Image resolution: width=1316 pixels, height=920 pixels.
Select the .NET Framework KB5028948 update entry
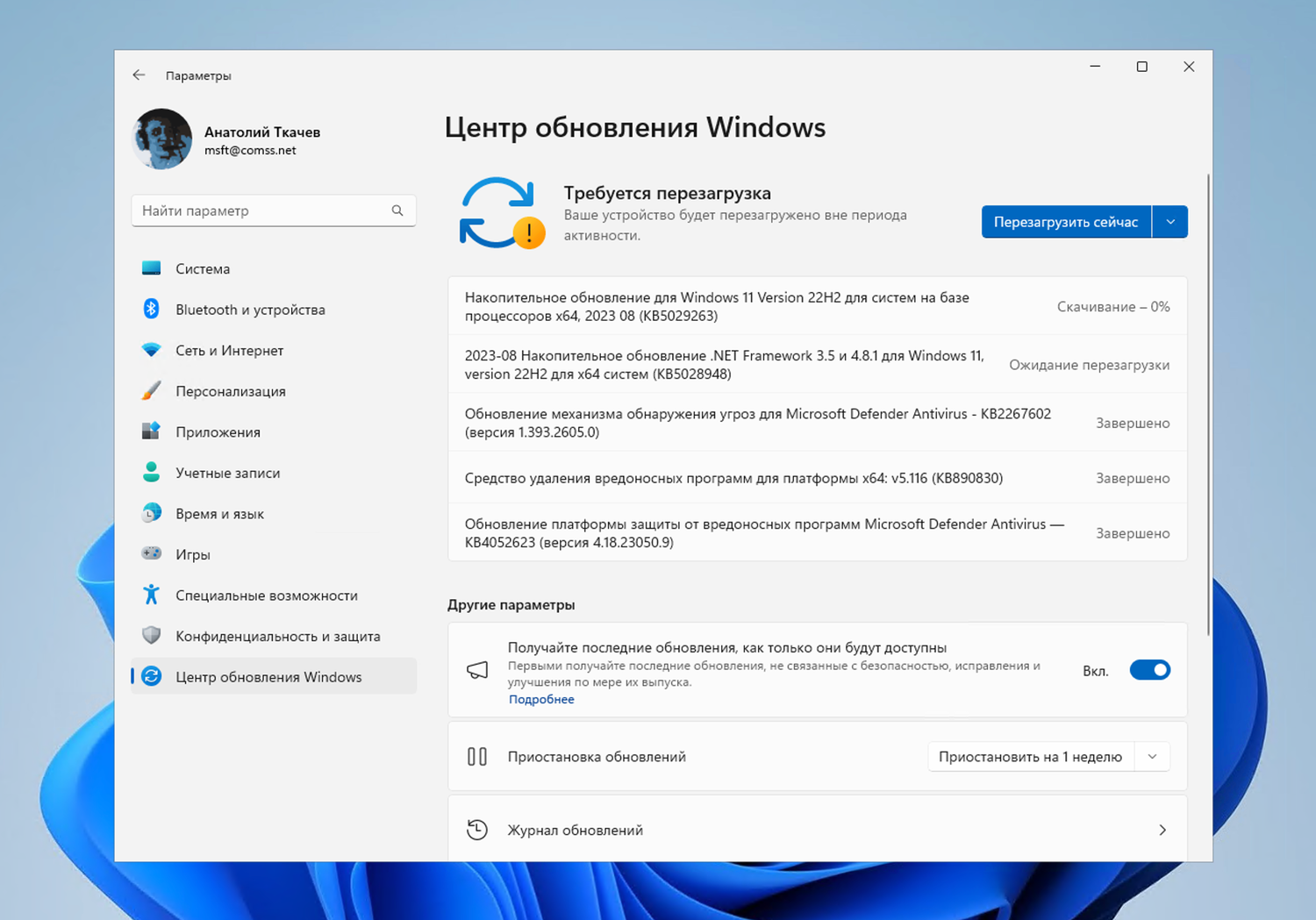[818, 364]
